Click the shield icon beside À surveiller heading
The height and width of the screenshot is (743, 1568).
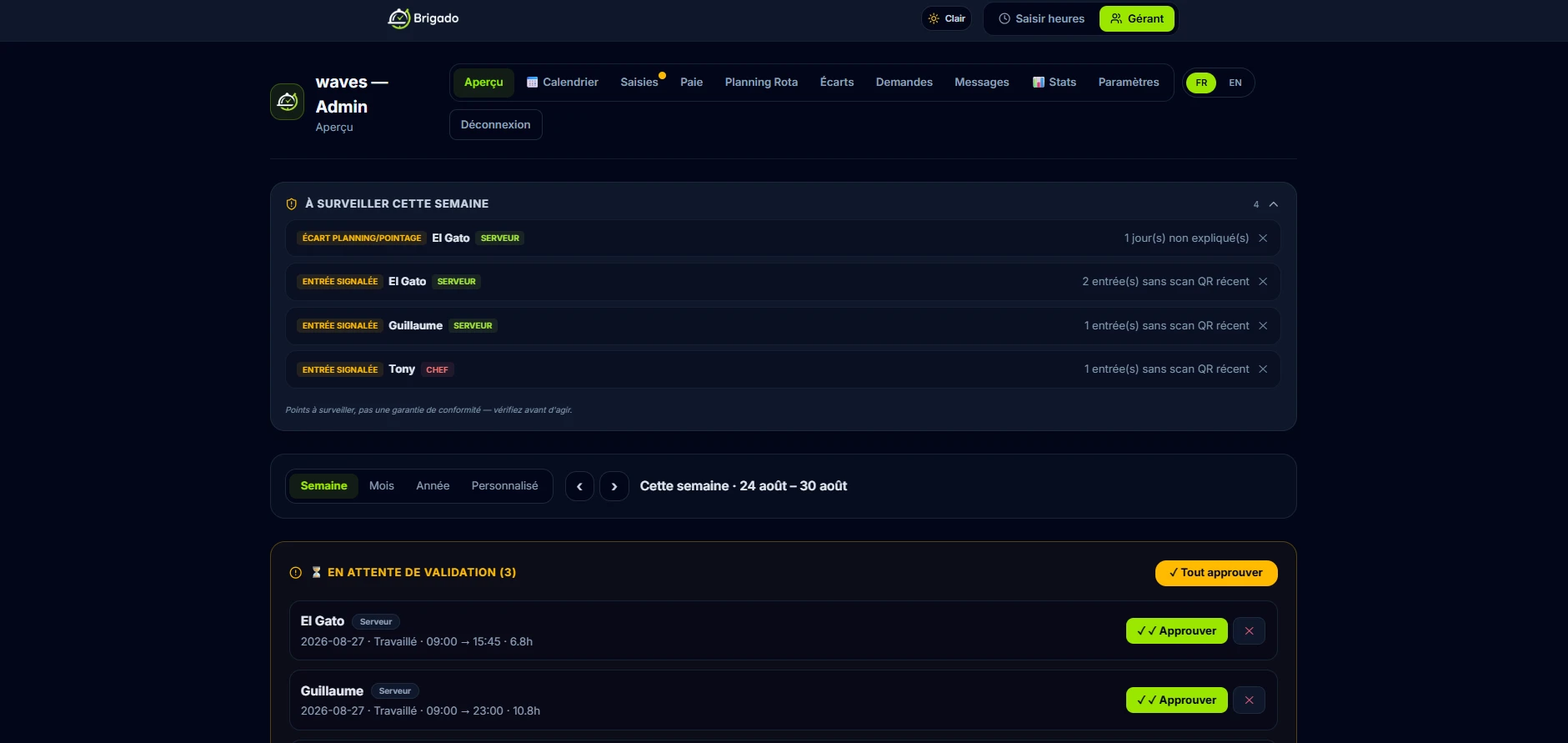(292, 204)
